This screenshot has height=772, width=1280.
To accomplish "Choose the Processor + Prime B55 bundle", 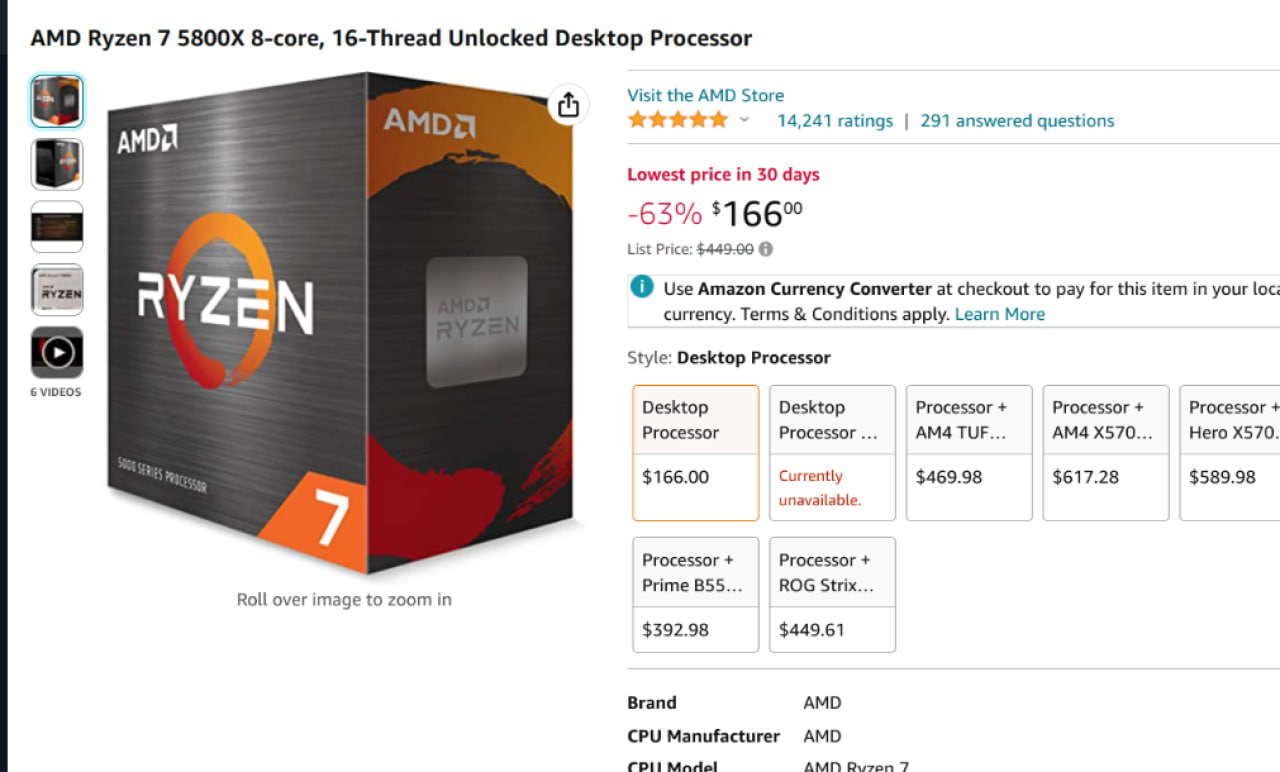I will pos(695,595).
